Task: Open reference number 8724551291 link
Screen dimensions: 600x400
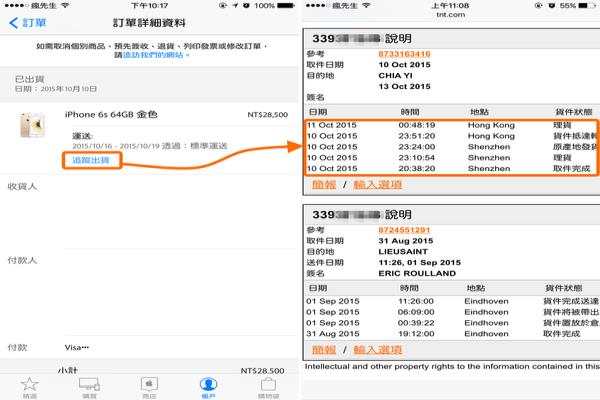Action: pos(404,230)
